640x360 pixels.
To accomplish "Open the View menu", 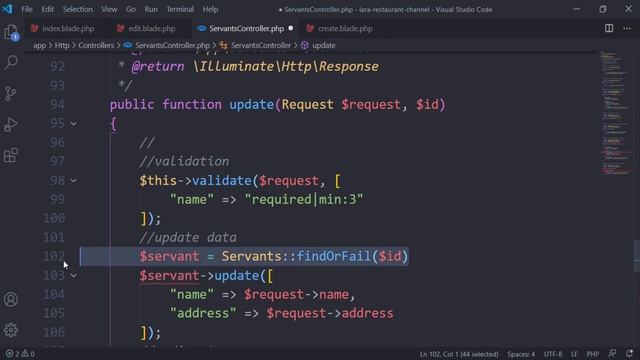I will point(109,9).
